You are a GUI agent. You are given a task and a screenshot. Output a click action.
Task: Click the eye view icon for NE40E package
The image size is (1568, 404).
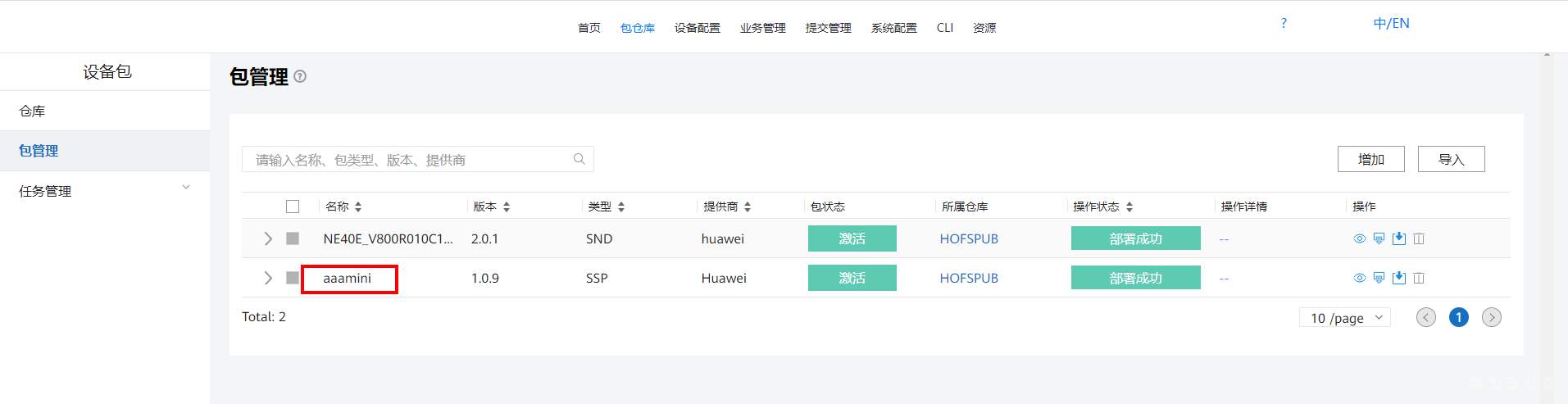click(1359, 238)
